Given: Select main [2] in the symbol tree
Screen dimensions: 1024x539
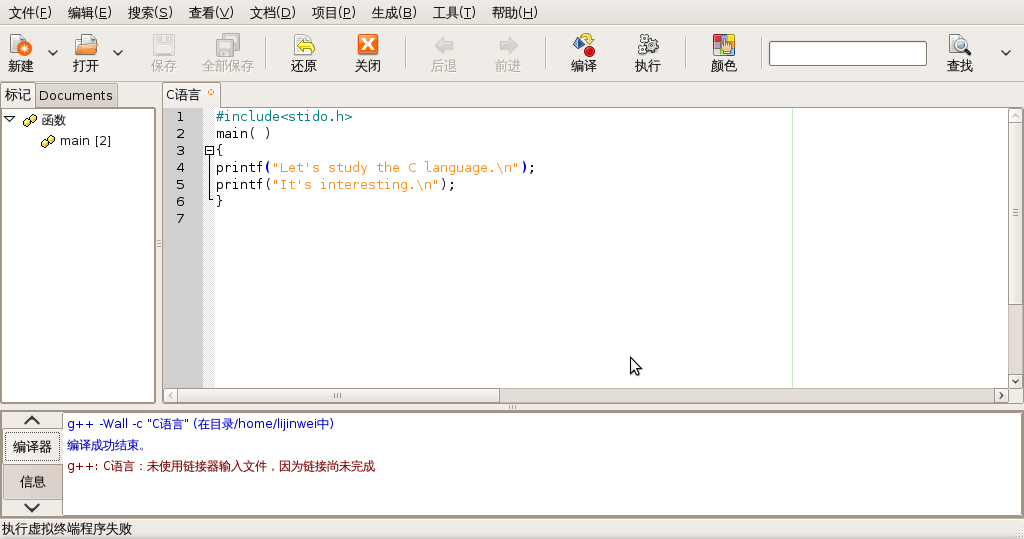Looking at the screenshot, I should [85, 140].
